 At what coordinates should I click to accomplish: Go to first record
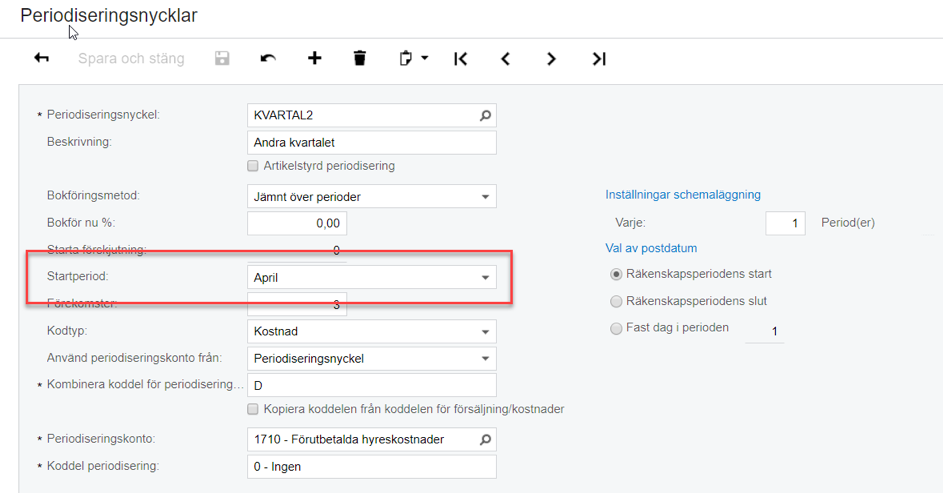(460, 59)
